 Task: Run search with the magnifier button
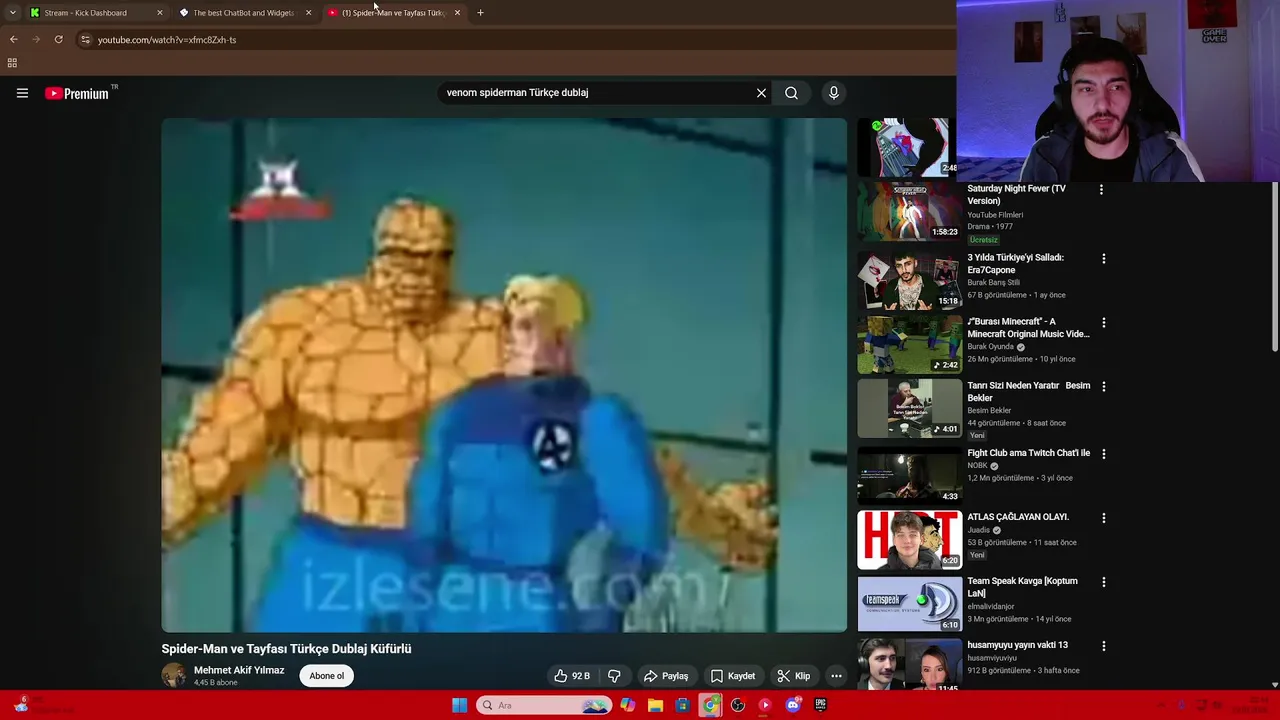click(791, 93)
